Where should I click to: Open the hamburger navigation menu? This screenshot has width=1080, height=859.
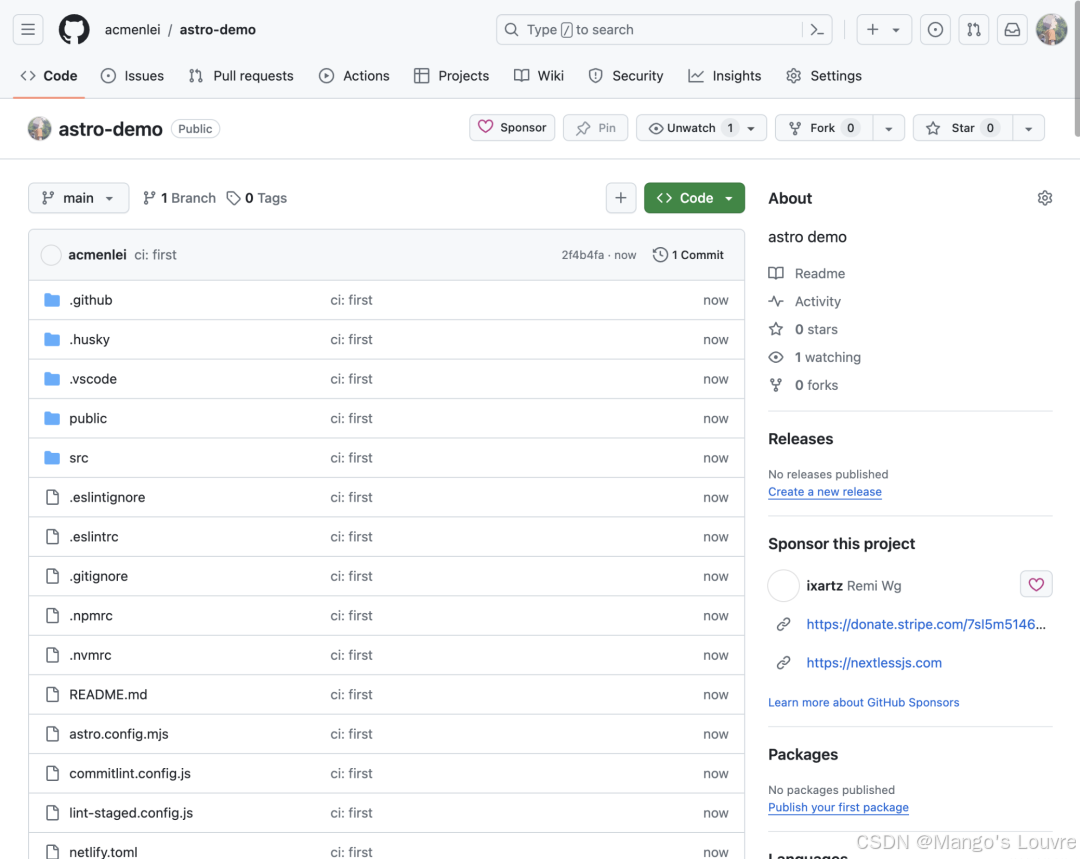(28, 30)
